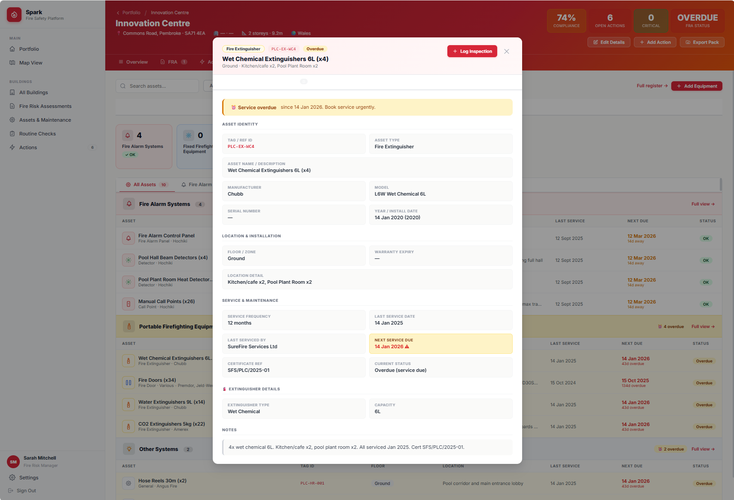Open the Fire Alarm Control Panel row
The height and width of the screenshot is (500, 734).
pyautogui.click(x=419, y=238)
